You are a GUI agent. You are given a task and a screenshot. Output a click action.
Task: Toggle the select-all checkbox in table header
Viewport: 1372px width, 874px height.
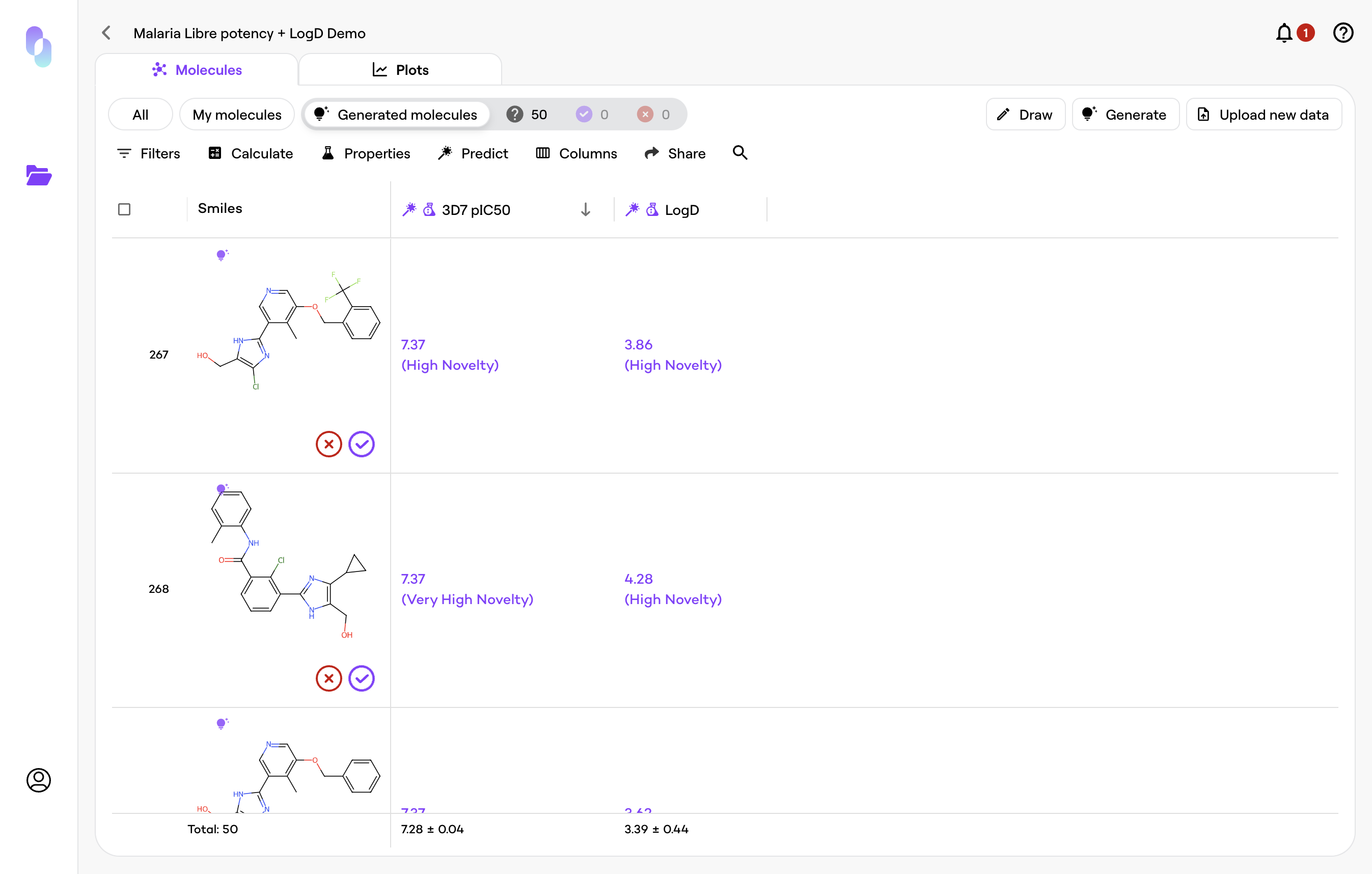(x=124, y=209)
